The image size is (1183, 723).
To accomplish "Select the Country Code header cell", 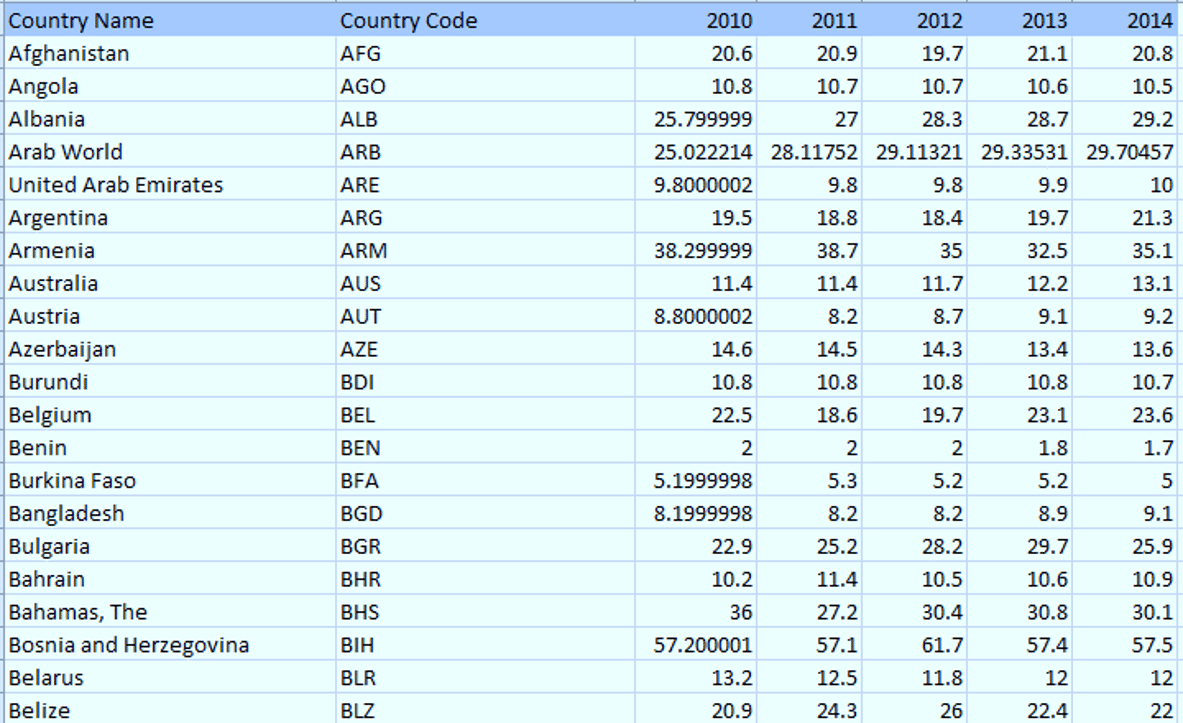I will (x=484, y=21).
